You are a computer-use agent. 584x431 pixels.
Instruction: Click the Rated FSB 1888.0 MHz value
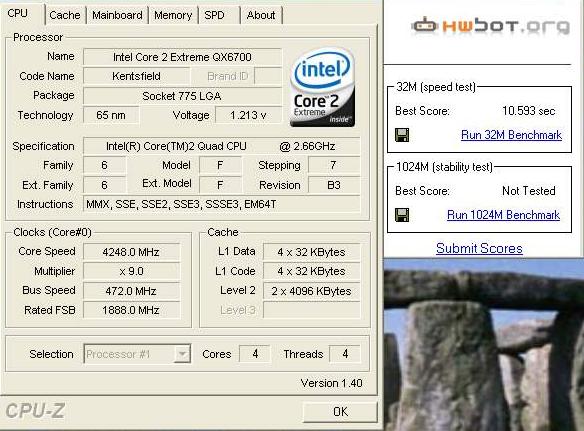(x=131, y=310)
